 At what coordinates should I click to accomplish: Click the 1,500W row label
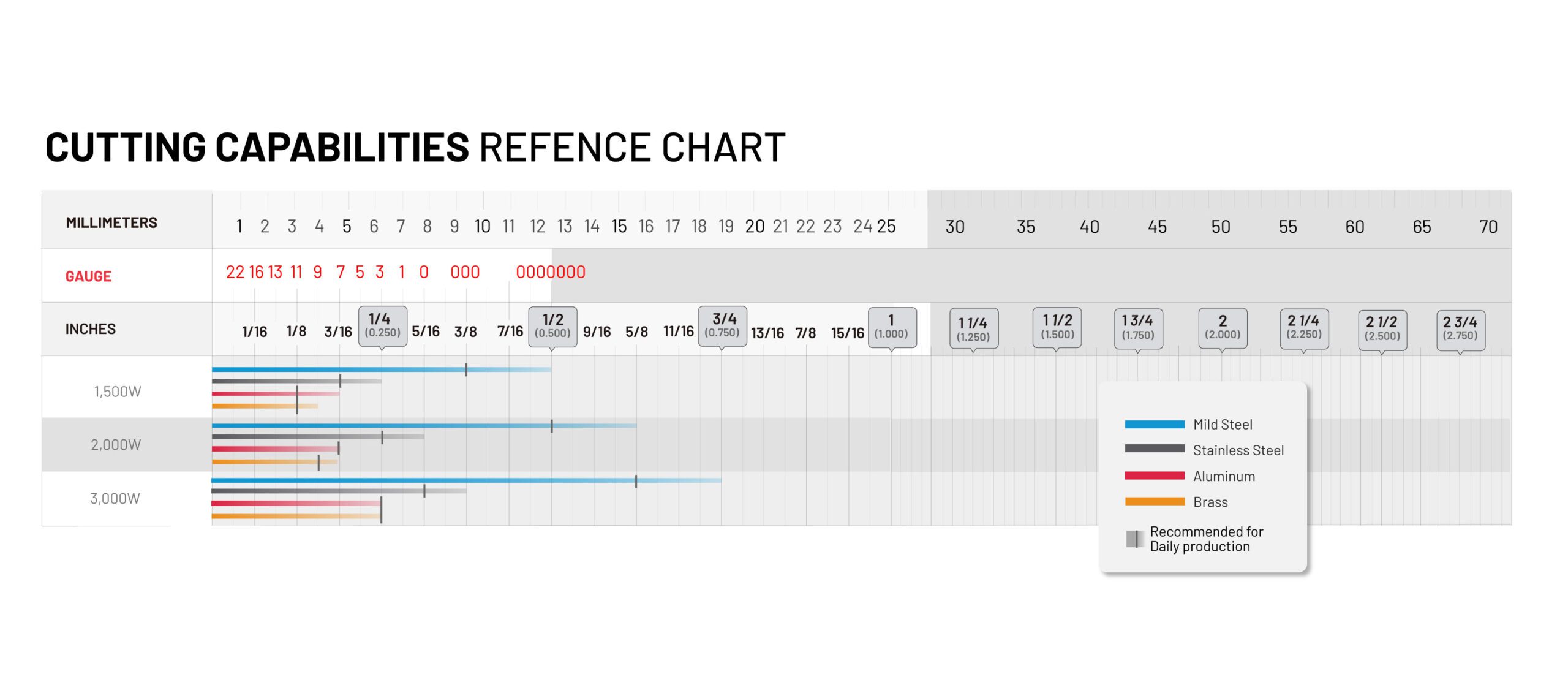point(118,392)
